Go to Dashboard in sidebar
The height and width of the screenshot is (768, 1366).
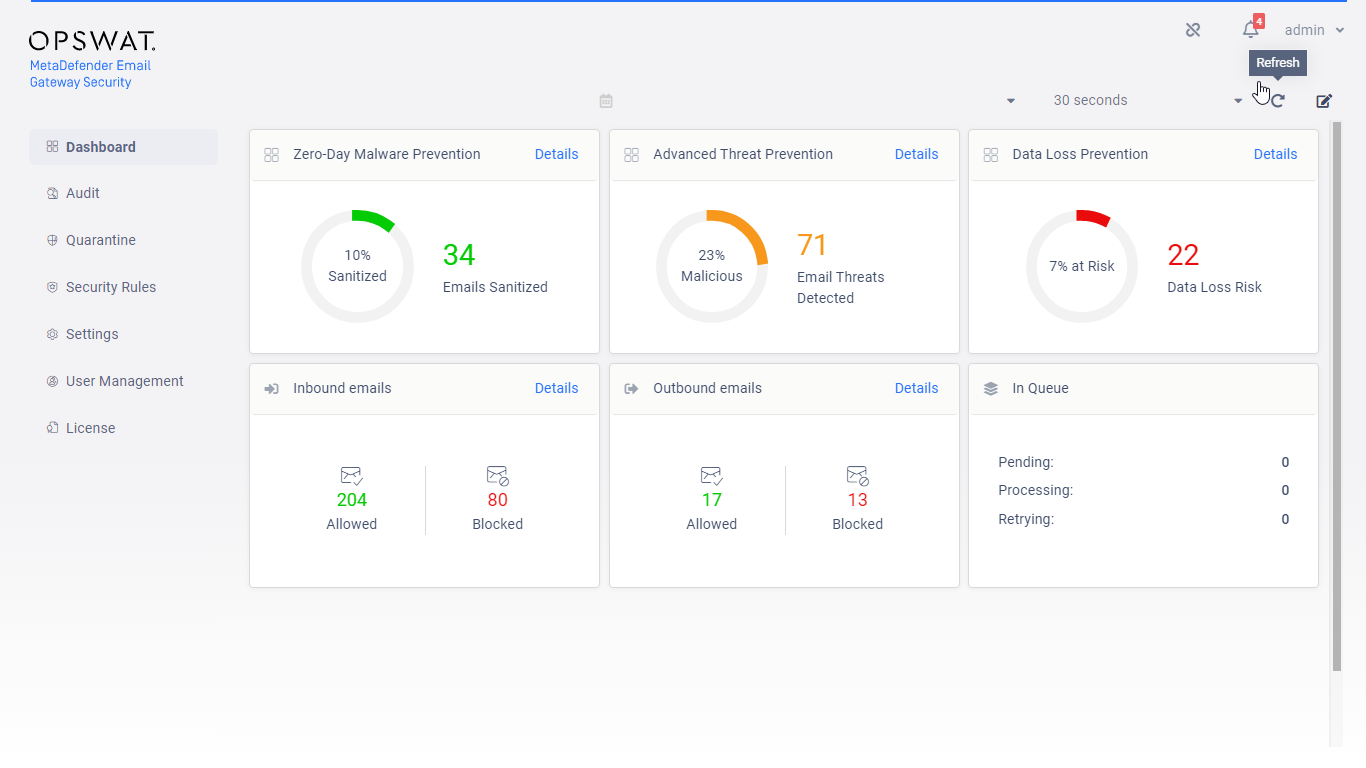click(x=124, y=147)
